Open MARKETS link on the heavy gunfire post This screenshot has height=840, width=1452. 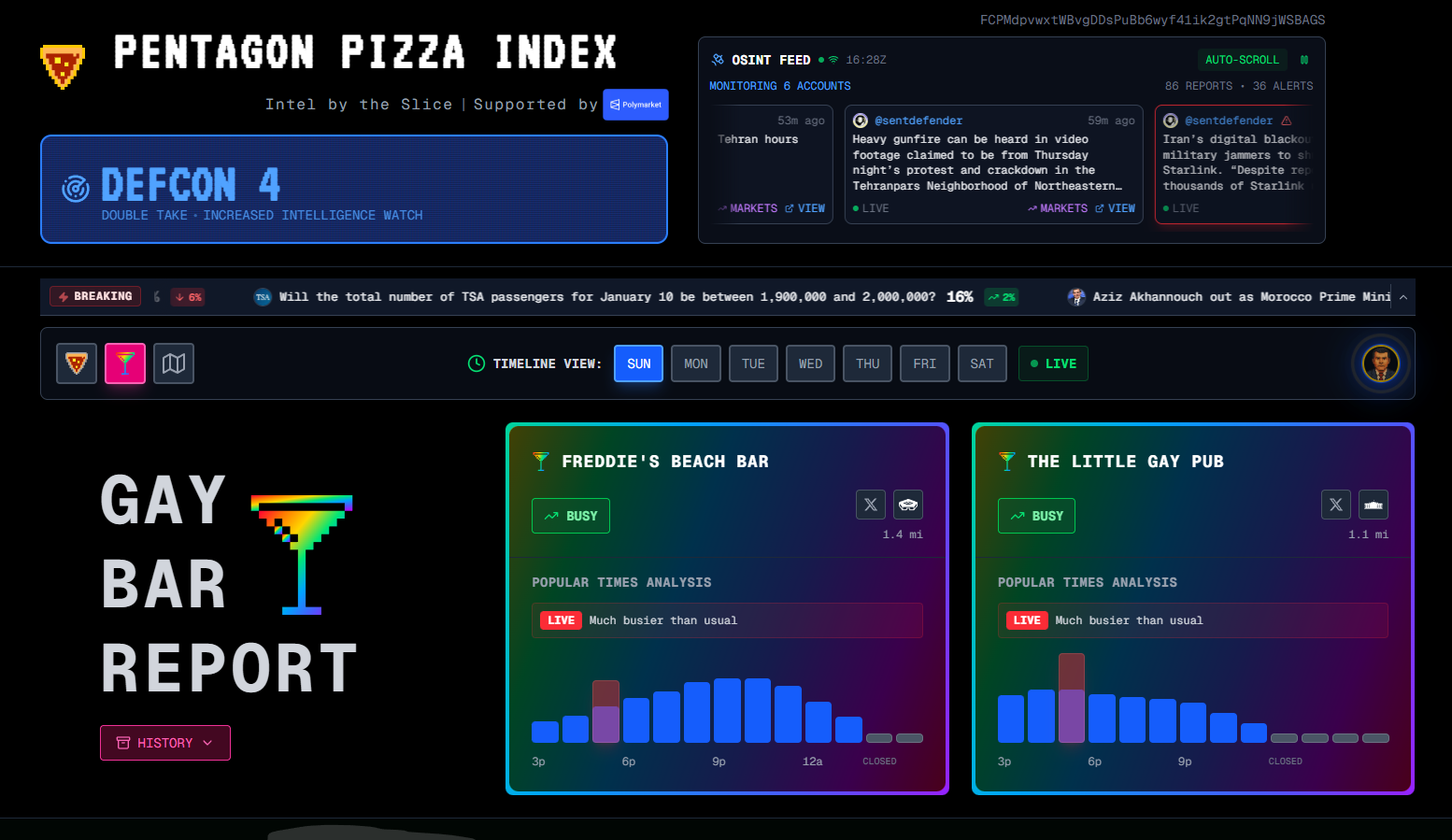pyautogui.click(x=1058, y=208)
